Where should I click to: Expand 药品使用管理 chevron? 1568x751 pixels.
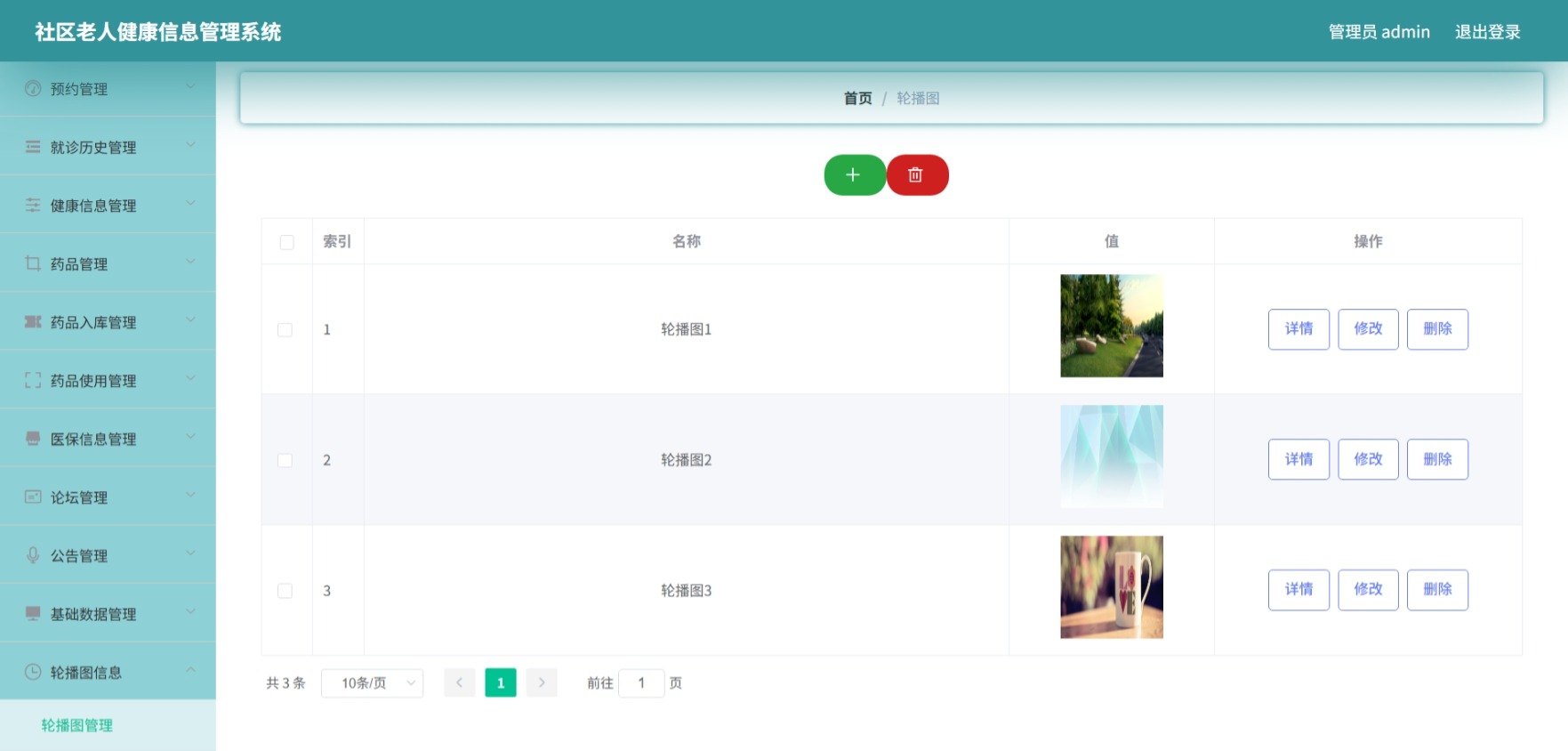click(190, 378)
